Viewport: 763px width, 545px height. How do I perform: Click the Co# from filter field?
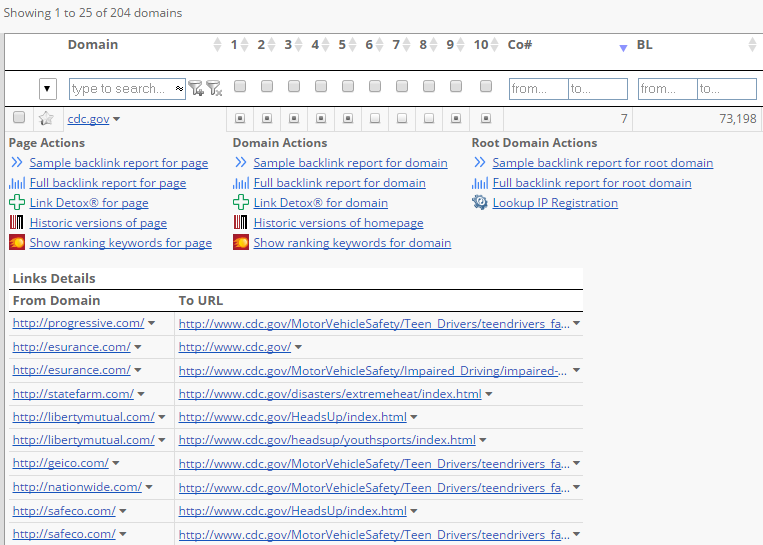click(x=539, y=89)
